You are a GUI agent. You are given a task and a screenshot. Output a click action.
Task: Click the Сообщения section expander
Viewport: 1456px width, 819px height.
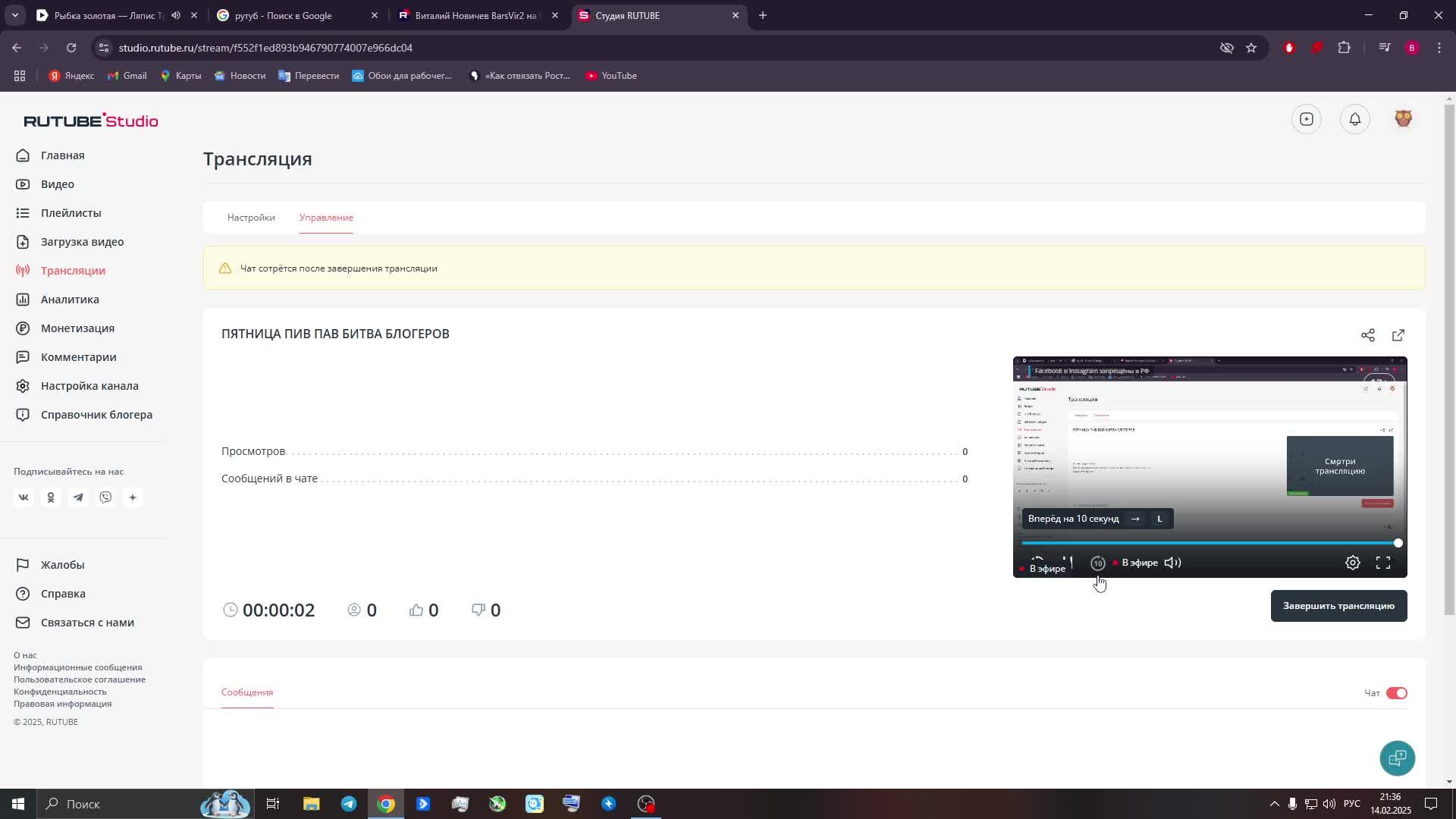click(x=248, y=692)
